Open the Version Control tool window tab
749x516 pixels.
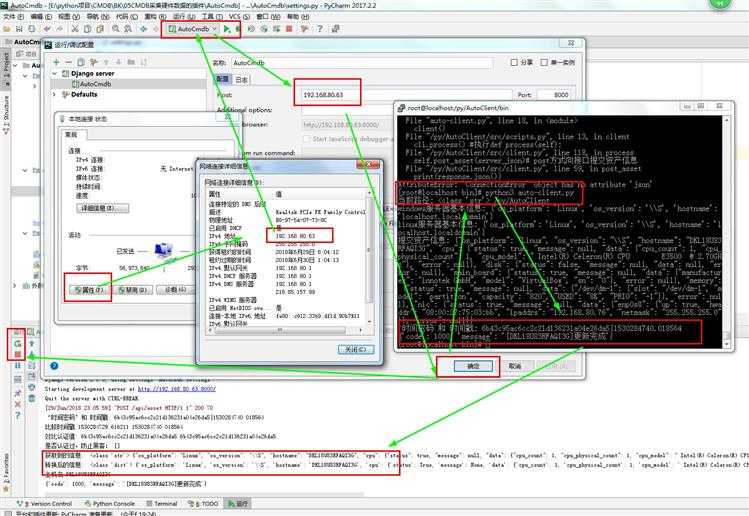point(44,504)
